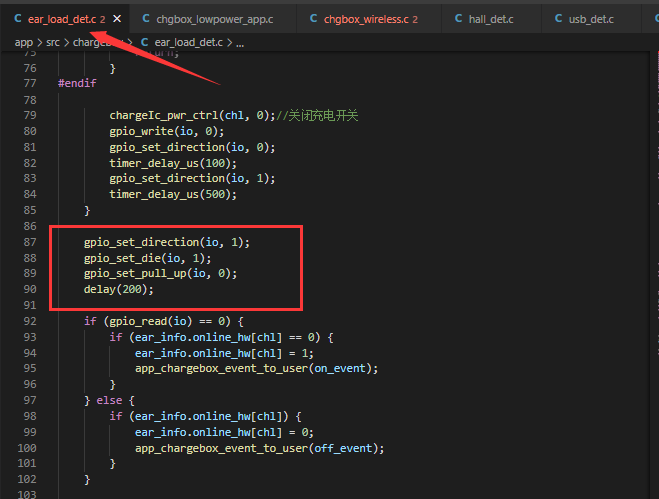This screenshot has width=659, height=499.
Task: Switch to the hall_det.c tab
Action: pyautogui.click(x=491, y=19)
